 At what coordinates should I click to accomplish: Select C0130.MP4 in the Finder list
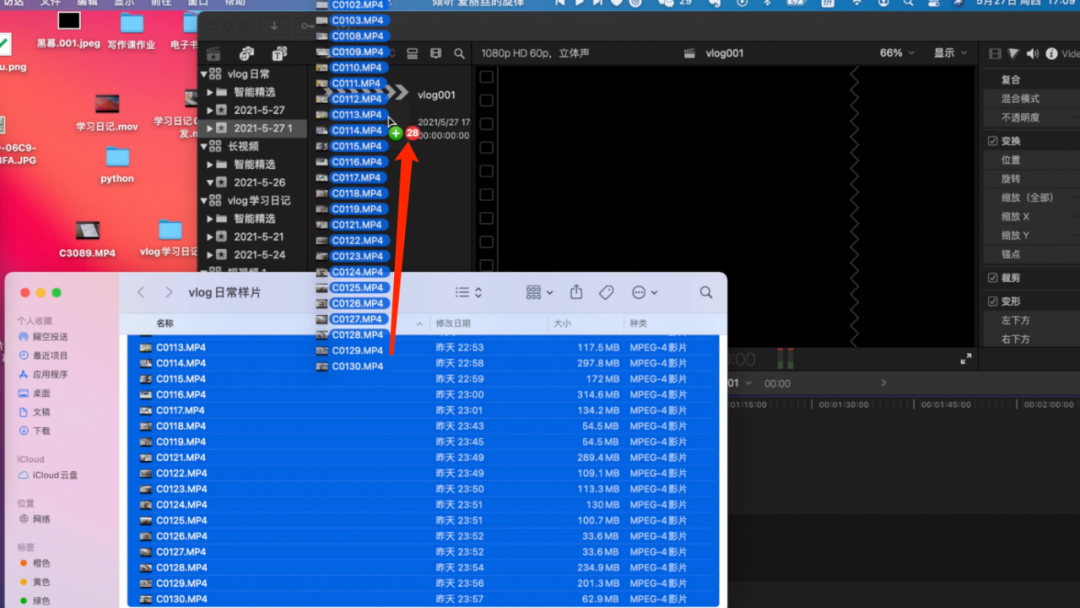[423, 599]
